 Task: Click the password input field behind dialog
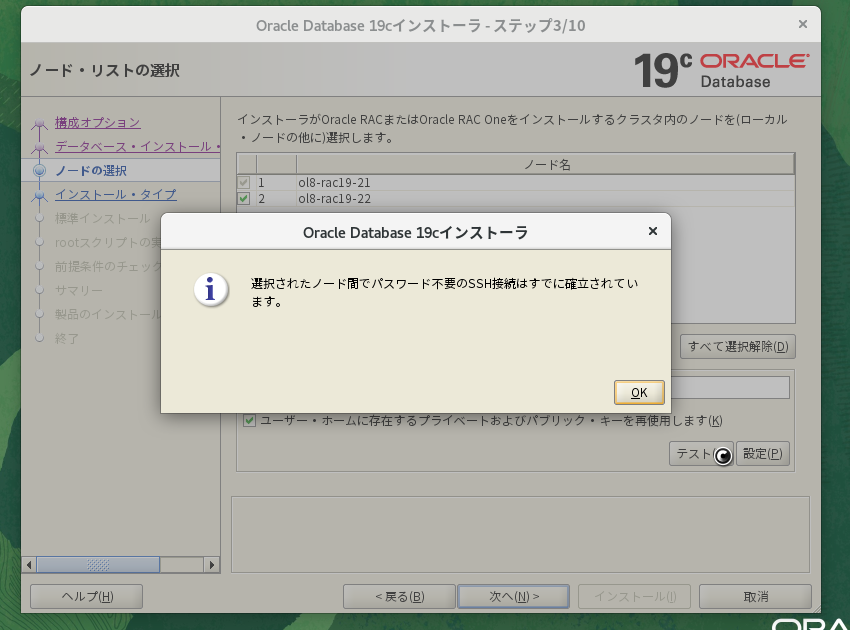(x=730, y=388)
